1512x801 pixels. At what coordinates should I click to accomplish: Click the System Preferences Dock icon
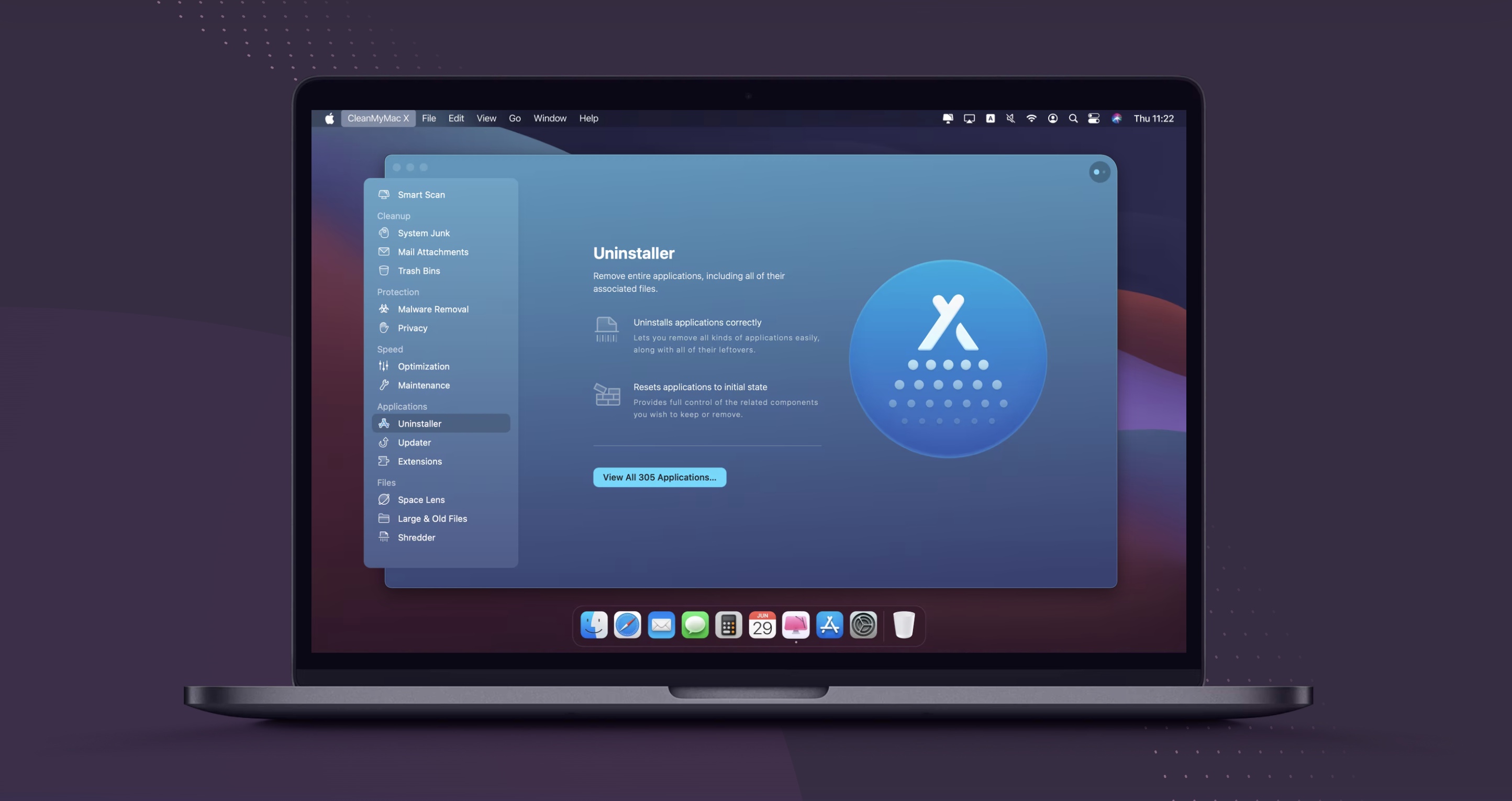point(864,625)
